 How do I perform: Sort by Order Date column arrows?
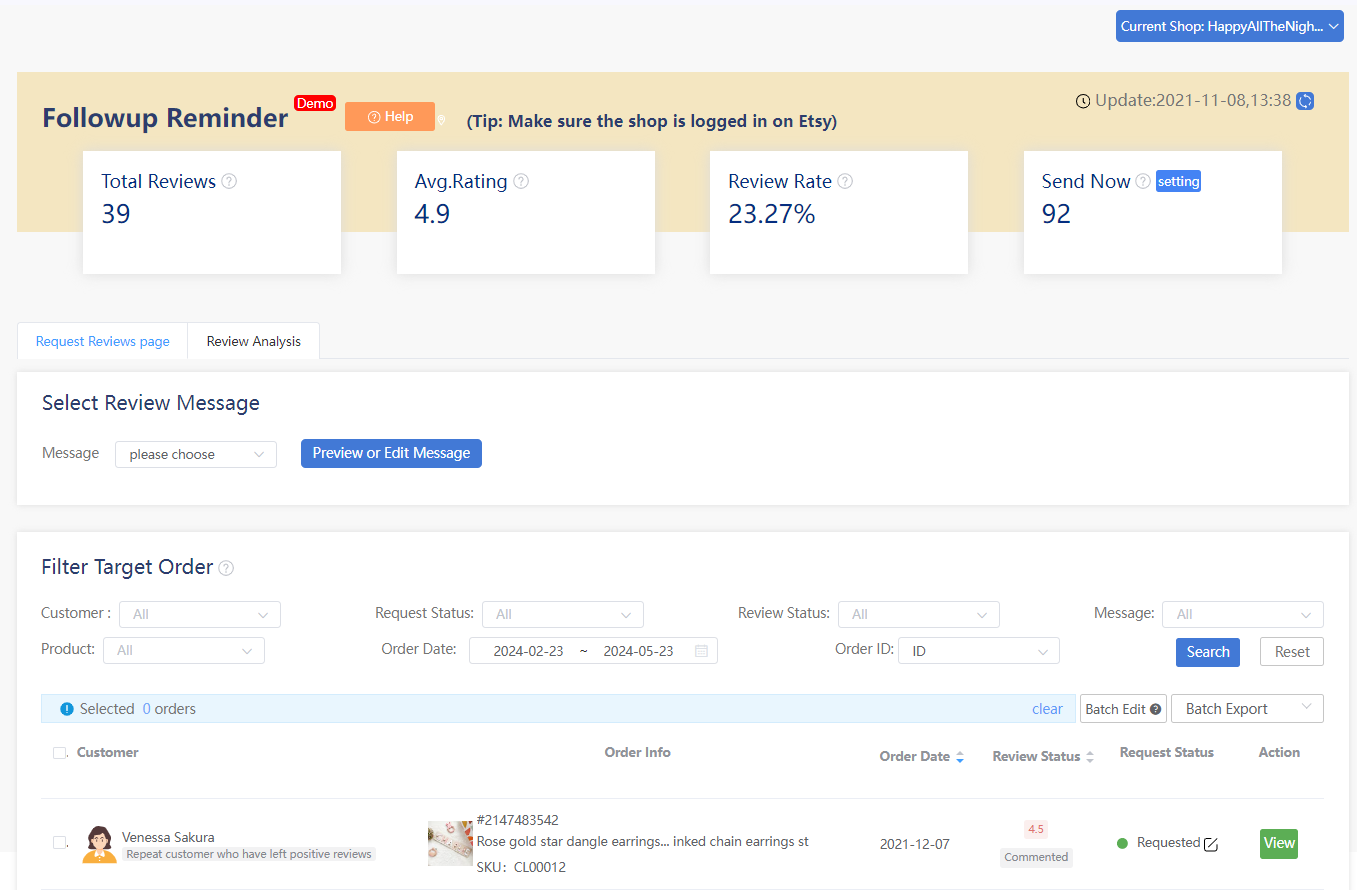(960, 757)
